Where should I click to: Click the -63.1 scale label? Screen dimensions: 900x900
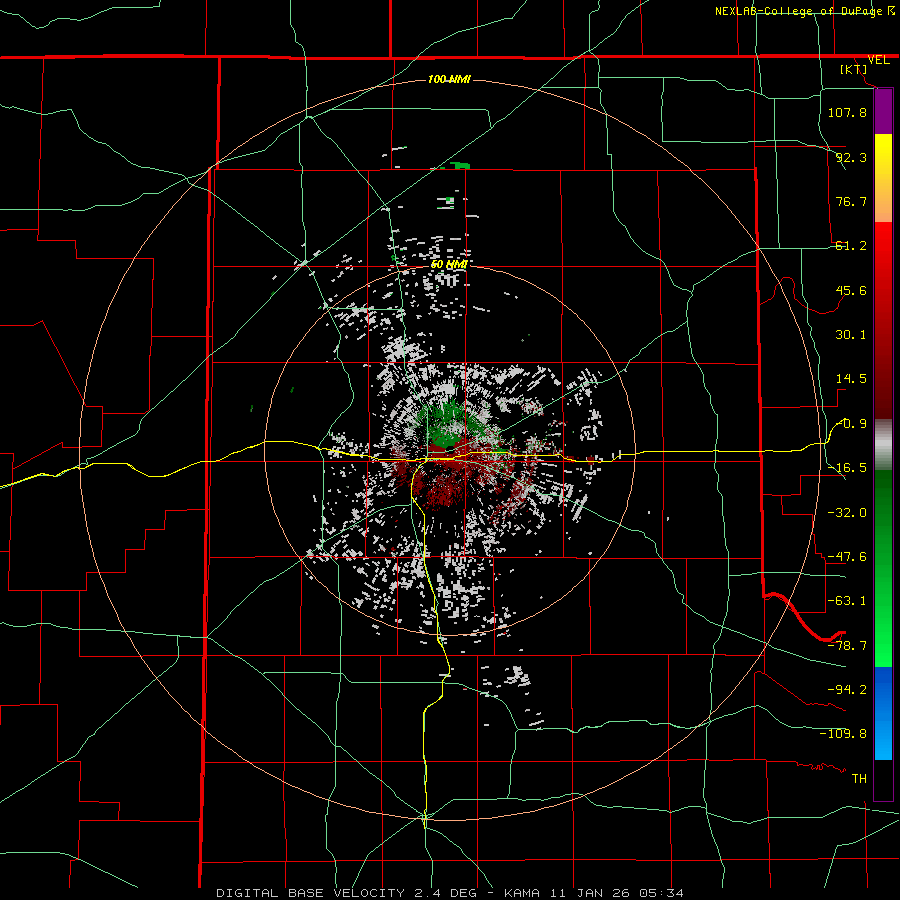[847, 601]
